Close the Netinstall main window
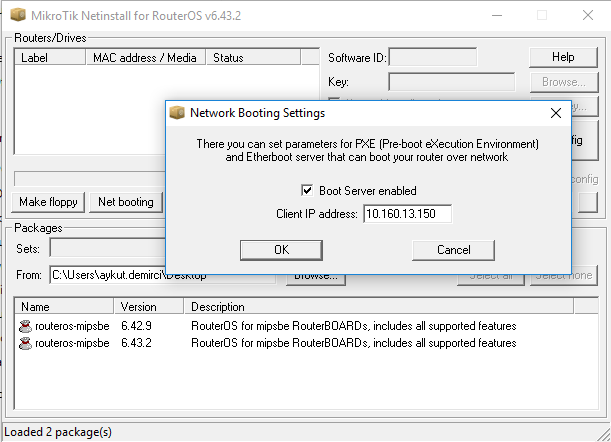 tap(588, 15)
